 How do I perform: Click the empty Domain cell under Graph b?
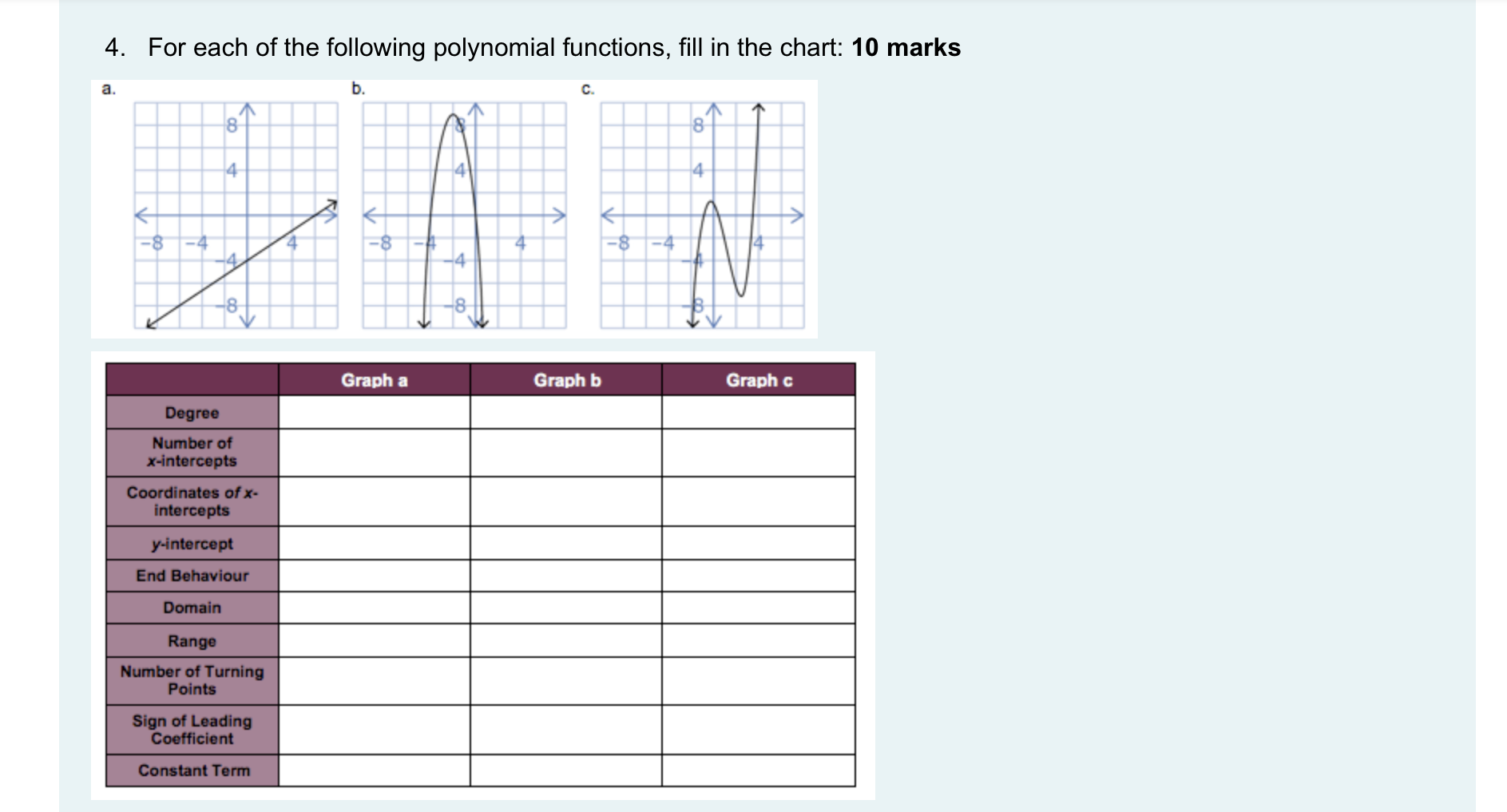click(x=567, y=608)
